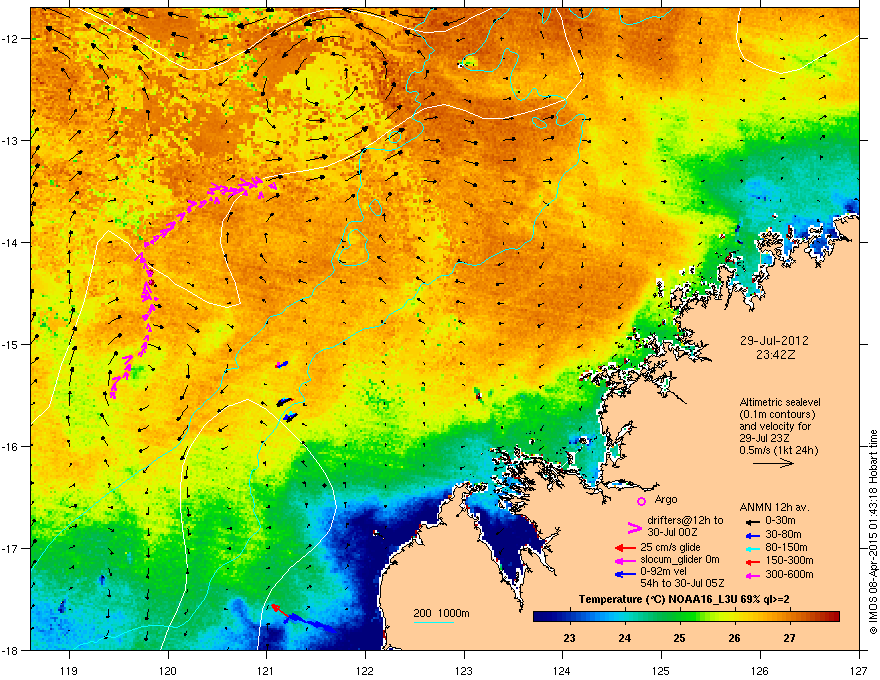Click the 120 longitude axis label
This screenshot has width=880, height=680.
coord(168,670)
